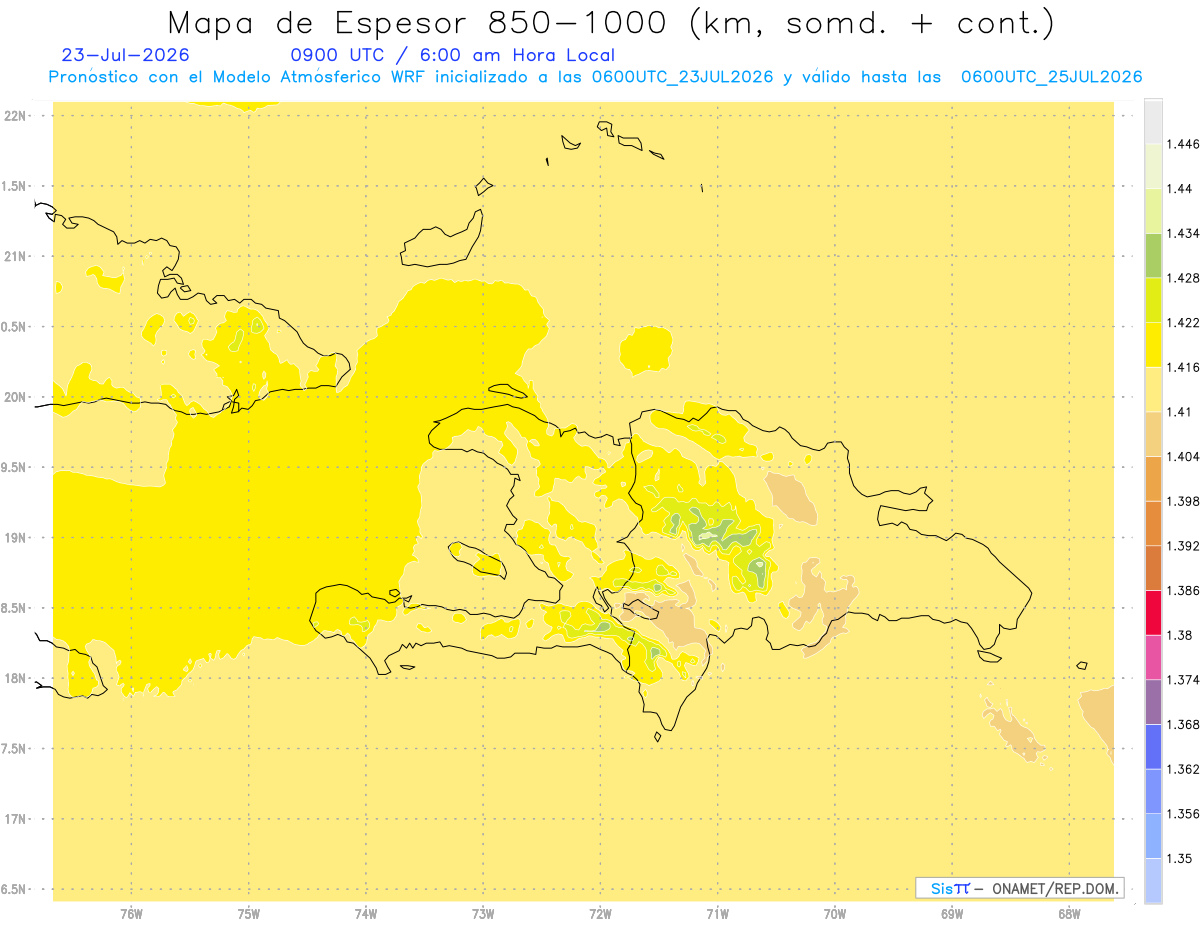1200x927 pixels.
Task: Click the '19N' latitude label
Action: coord(14,537)
